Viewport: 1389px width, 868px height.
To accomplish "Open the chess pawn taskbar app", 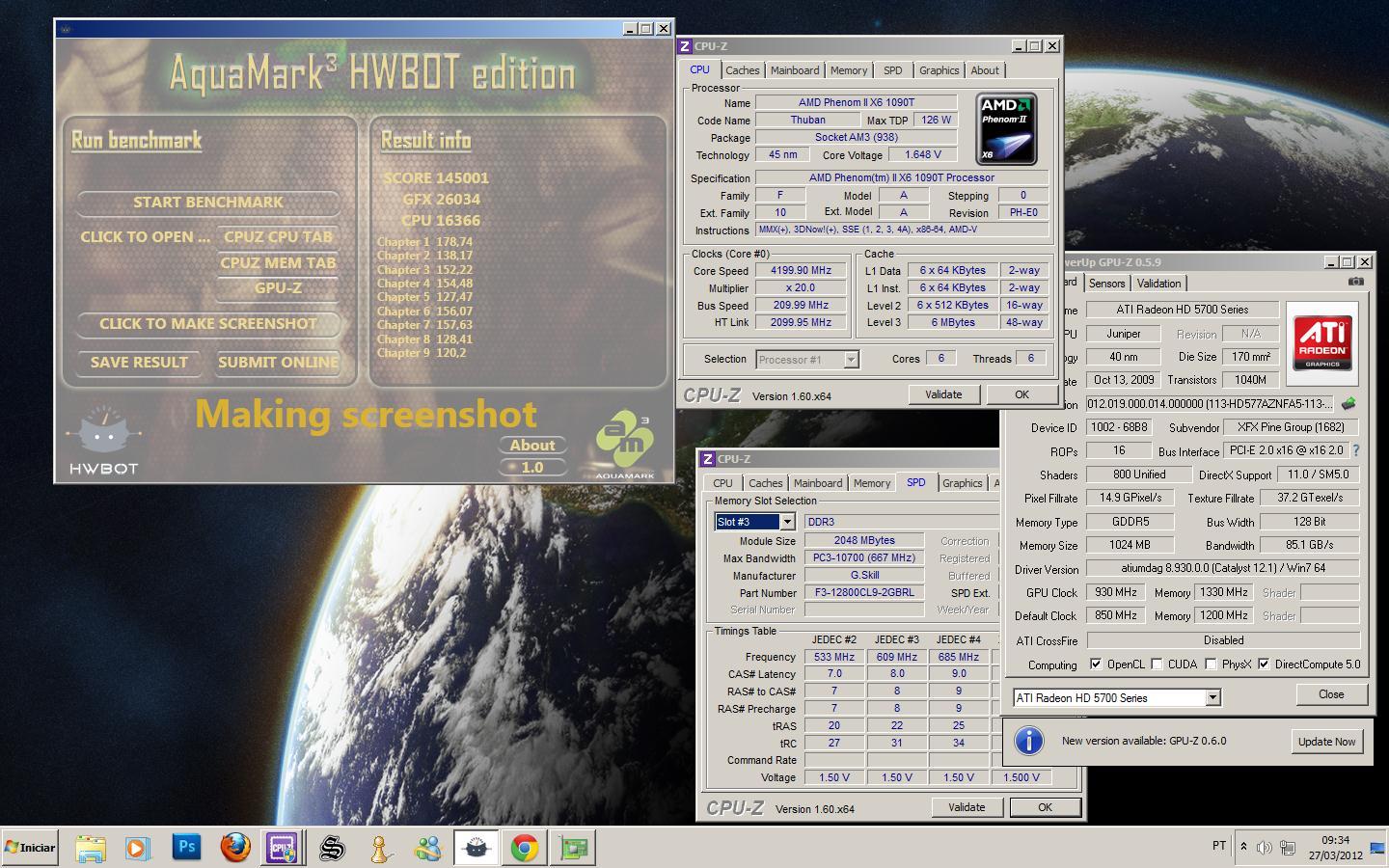I will tap(380, 848).
